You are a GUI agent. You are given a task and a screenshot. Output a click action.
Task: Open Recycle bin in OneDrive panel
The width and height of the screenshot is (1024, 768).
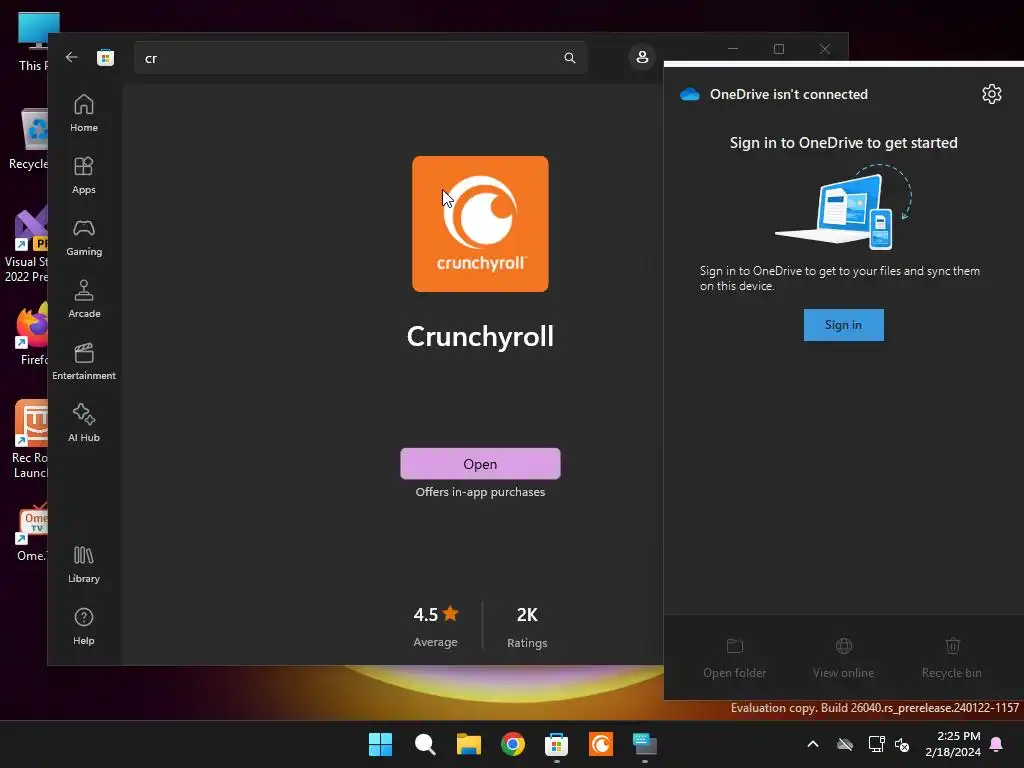pyautogui.click(x=952, y=658)
